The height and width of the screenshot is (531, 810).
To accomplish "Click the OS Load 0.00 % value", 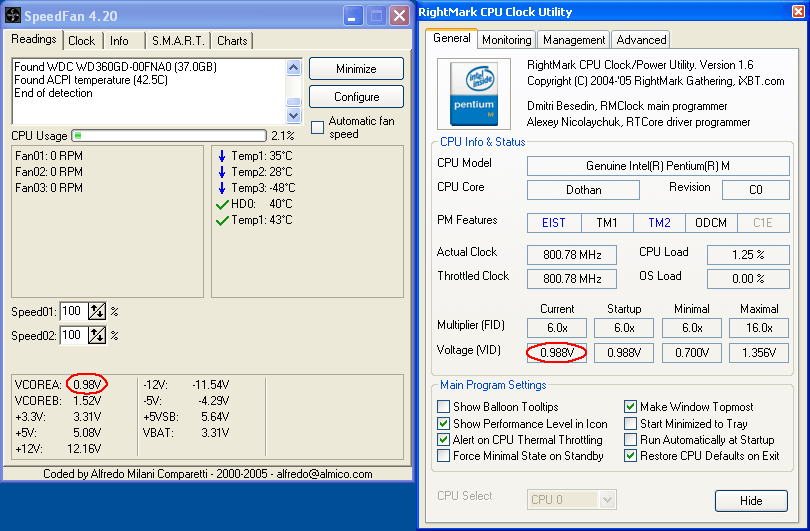I will (748, 279).
